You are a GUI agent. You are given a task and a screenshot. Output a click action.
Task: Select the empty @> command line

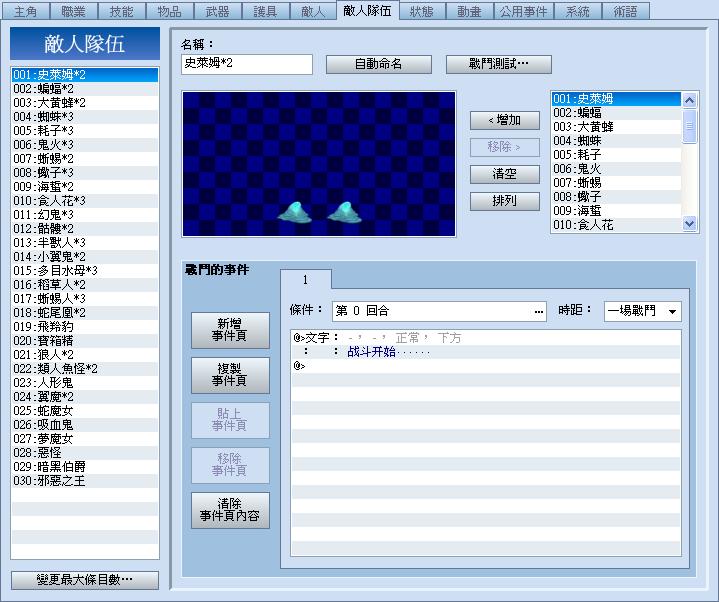tap(486, 366)
